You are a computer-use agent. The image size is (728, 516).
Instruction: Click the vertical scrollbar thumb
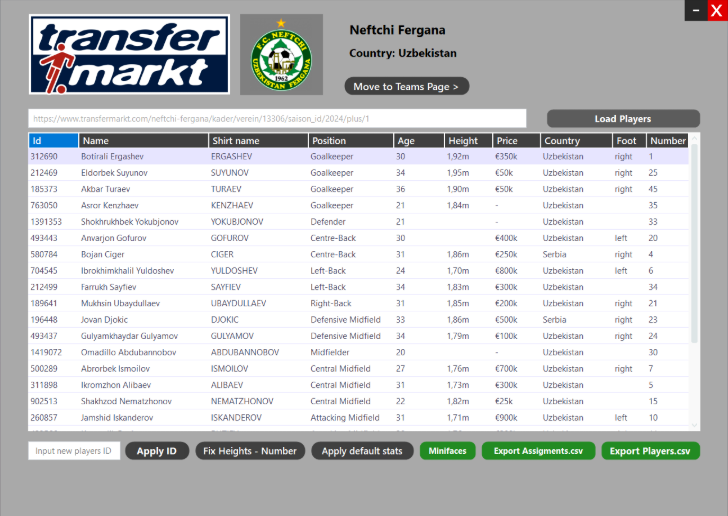(695, 243)
